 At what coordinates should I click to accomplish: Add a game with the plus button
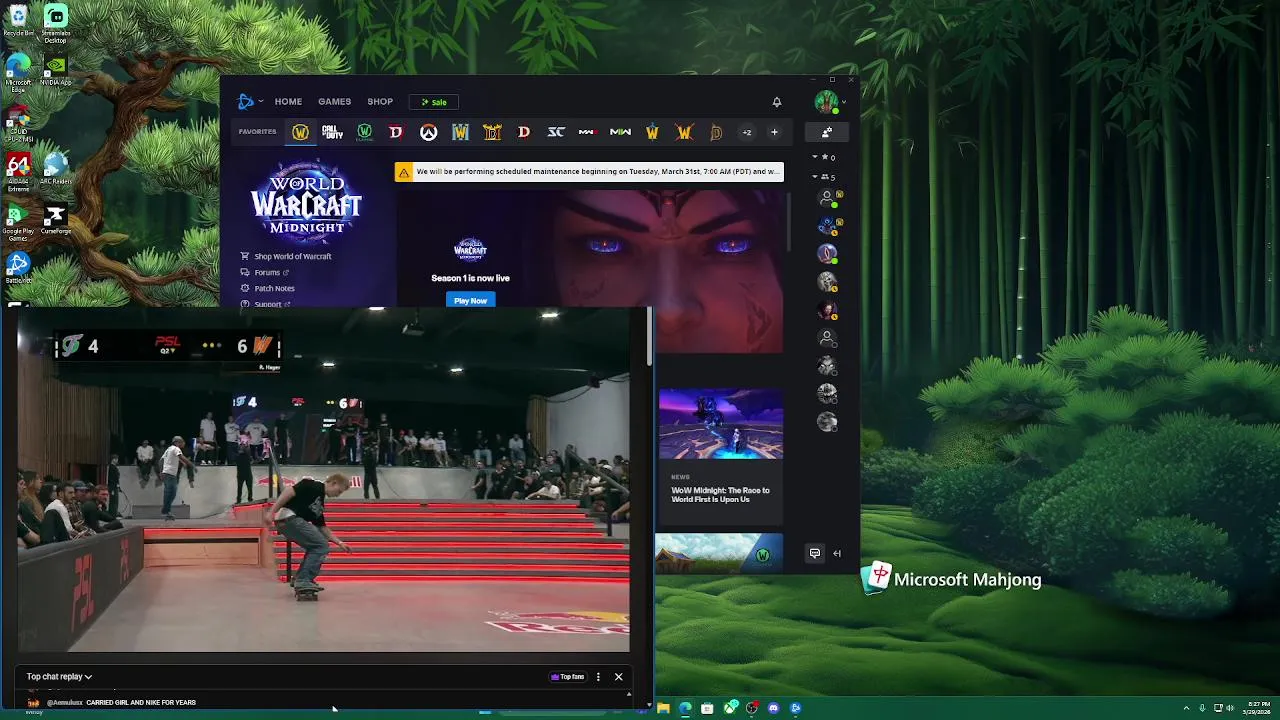(774, 132)
